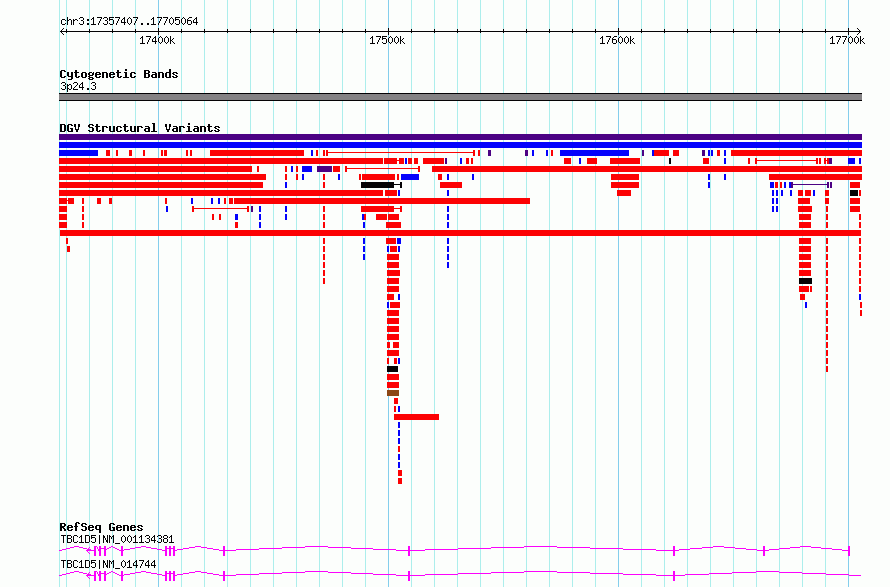The width and height of the screenshot is (890, 587).
Task: Click the 3p24.3 band label
Action: [78, 86]
